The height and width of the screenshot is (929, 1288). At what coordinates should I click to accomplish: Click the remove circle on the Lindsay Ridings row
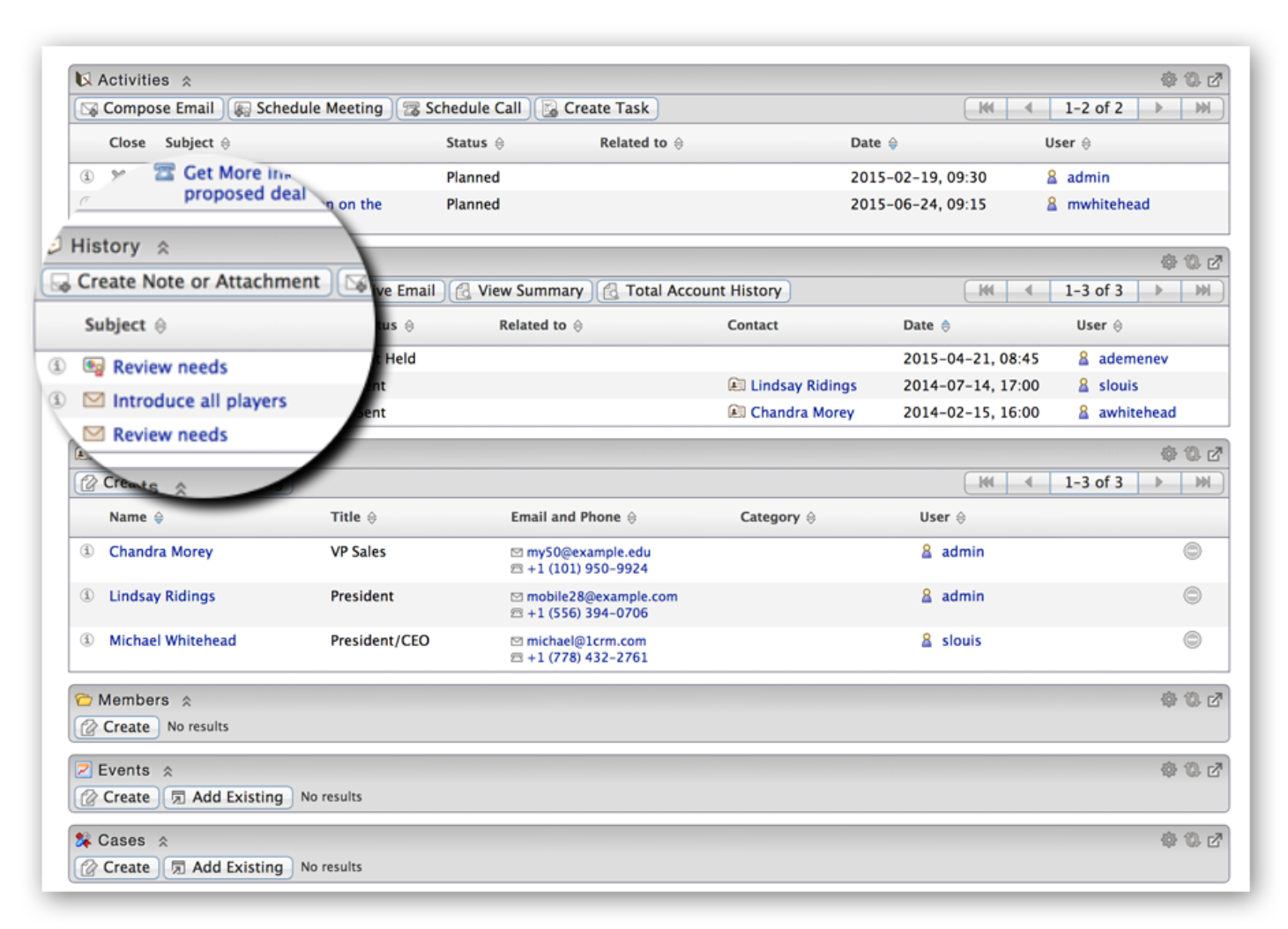pos(1193,596)
